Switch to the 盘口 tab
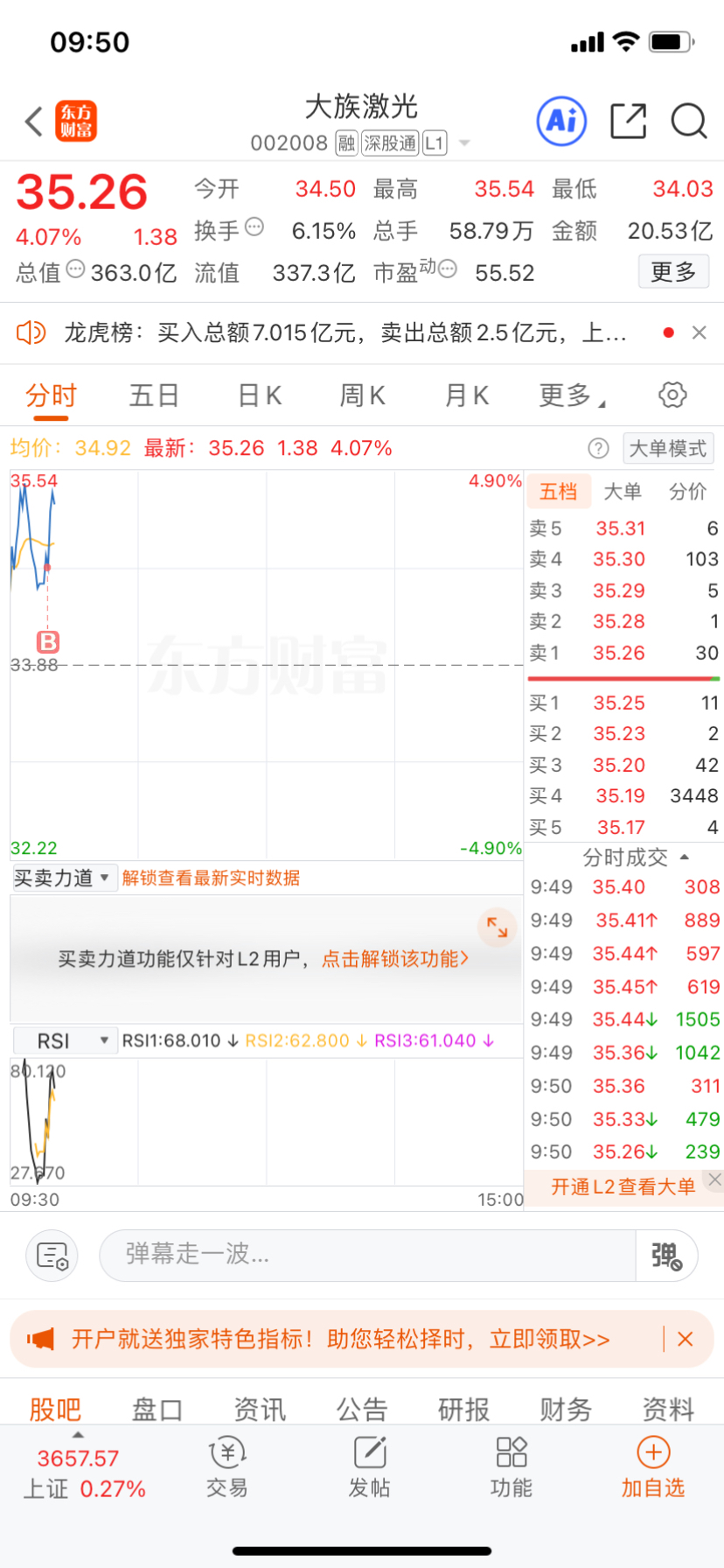The height and width of the screenshot is (1568, 724). 157,1409
